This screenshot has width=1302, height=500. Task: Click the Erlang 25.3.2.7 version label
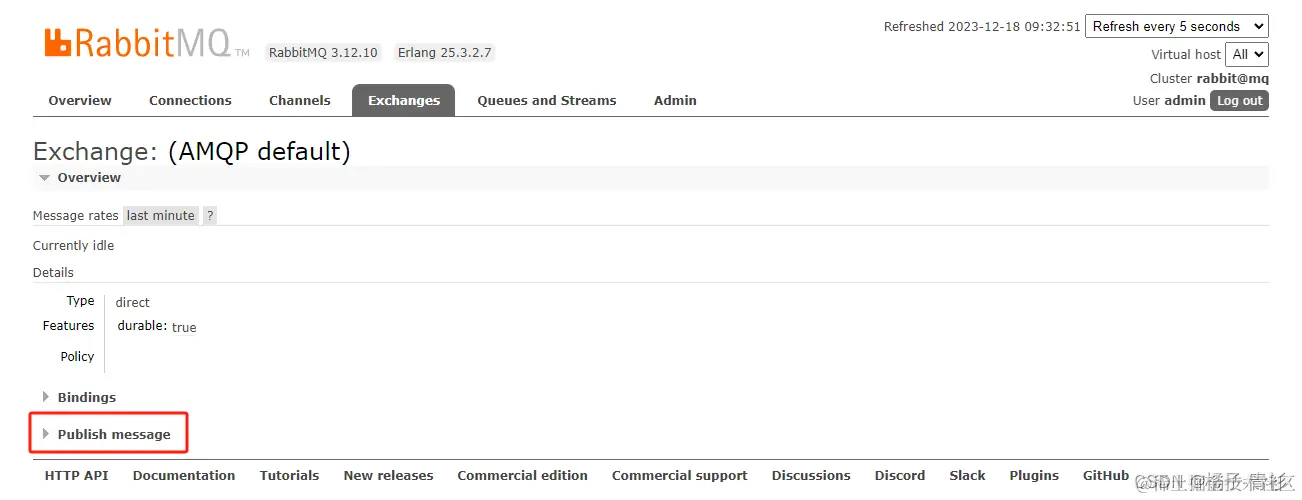click(444, 53)
